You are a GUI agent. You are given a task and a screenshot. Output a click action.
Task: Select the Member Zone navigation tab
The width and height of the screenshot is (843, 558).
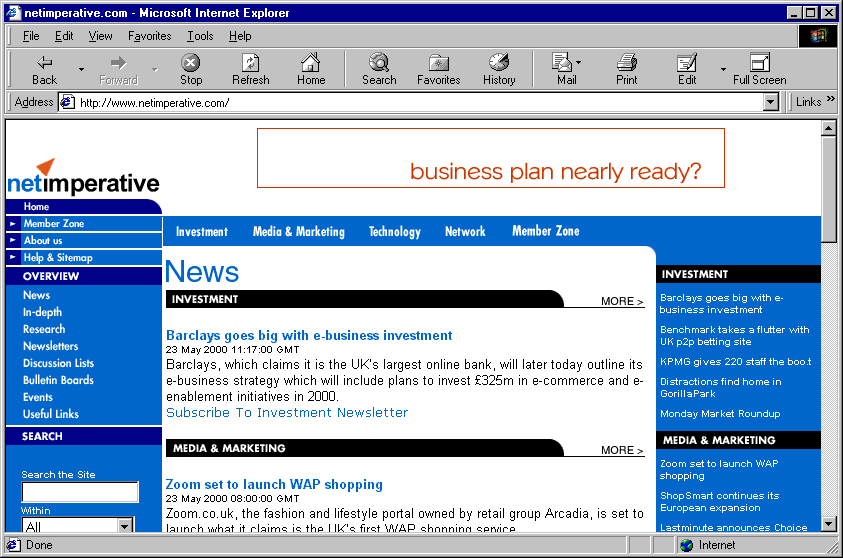(x=546, y=231)
